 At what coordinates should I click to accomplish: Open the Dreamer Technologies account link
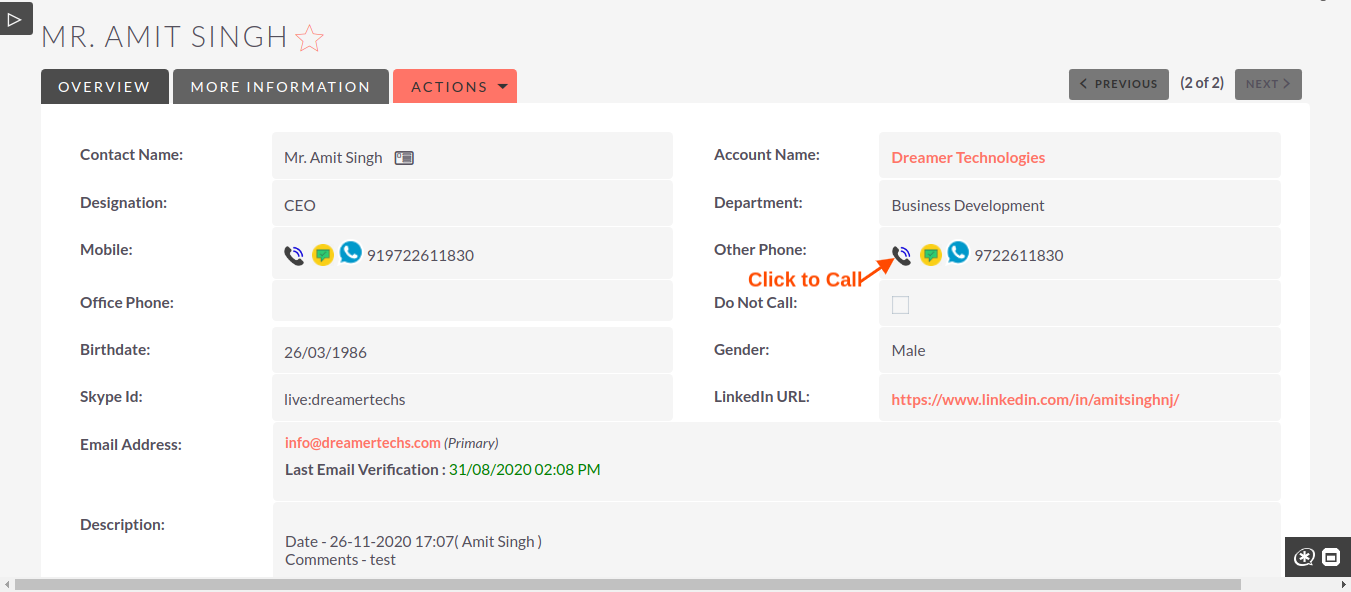(x=967, y=157)
